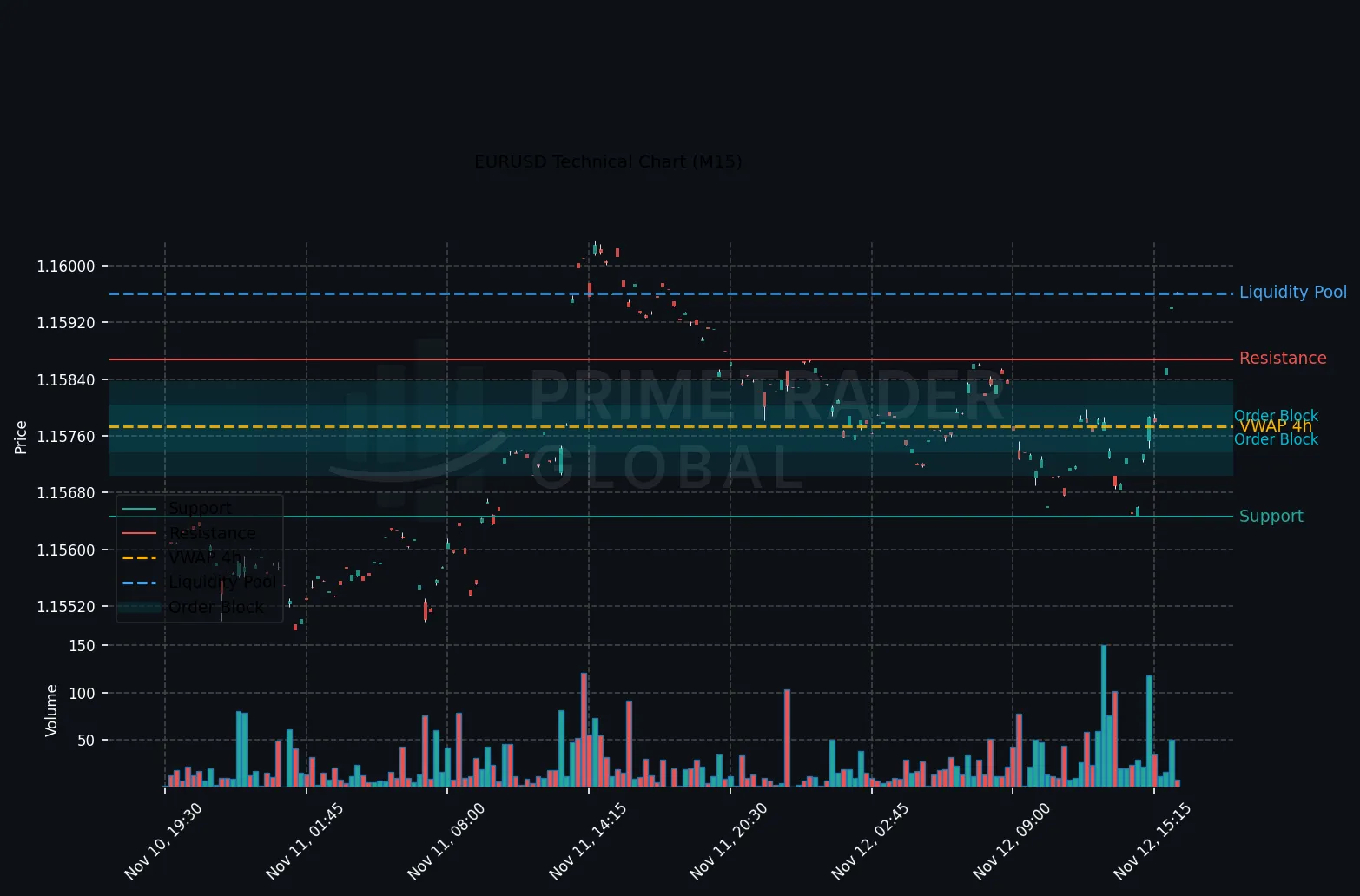Click the blue dashed Liquidity Pool legend sample

139,582
